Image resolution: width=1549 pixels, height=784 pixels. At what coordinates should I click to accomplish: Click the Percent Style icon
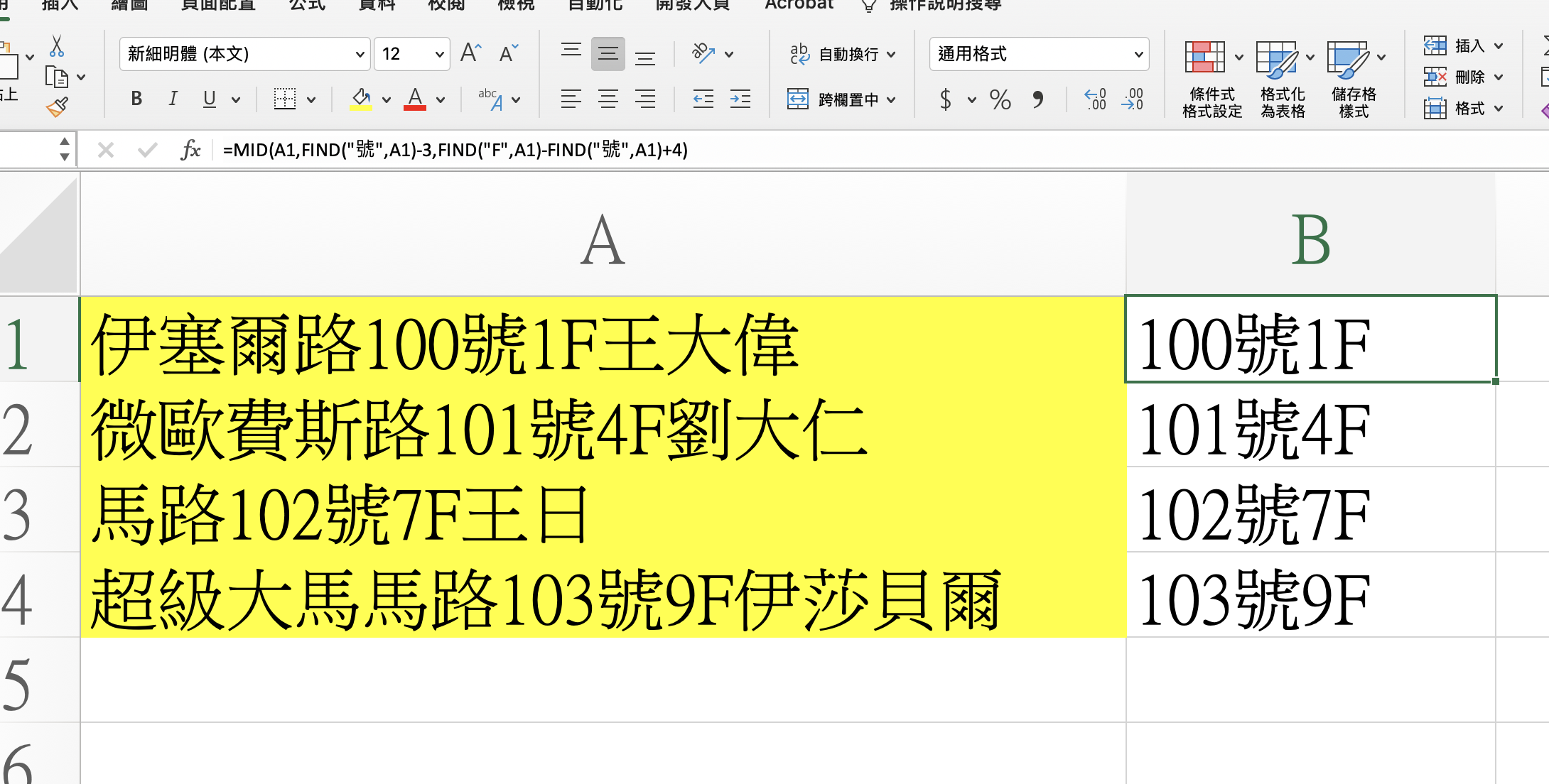point(1000,99)
